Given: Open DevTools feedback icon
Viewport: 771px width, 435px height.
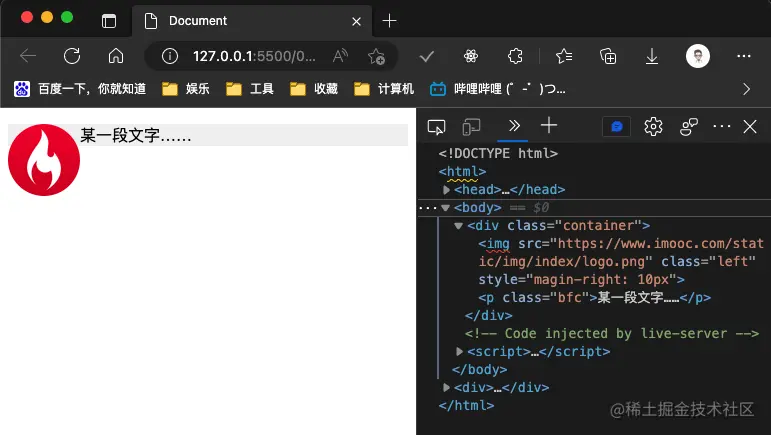Looking at the screenshot, I should [688, 127].
